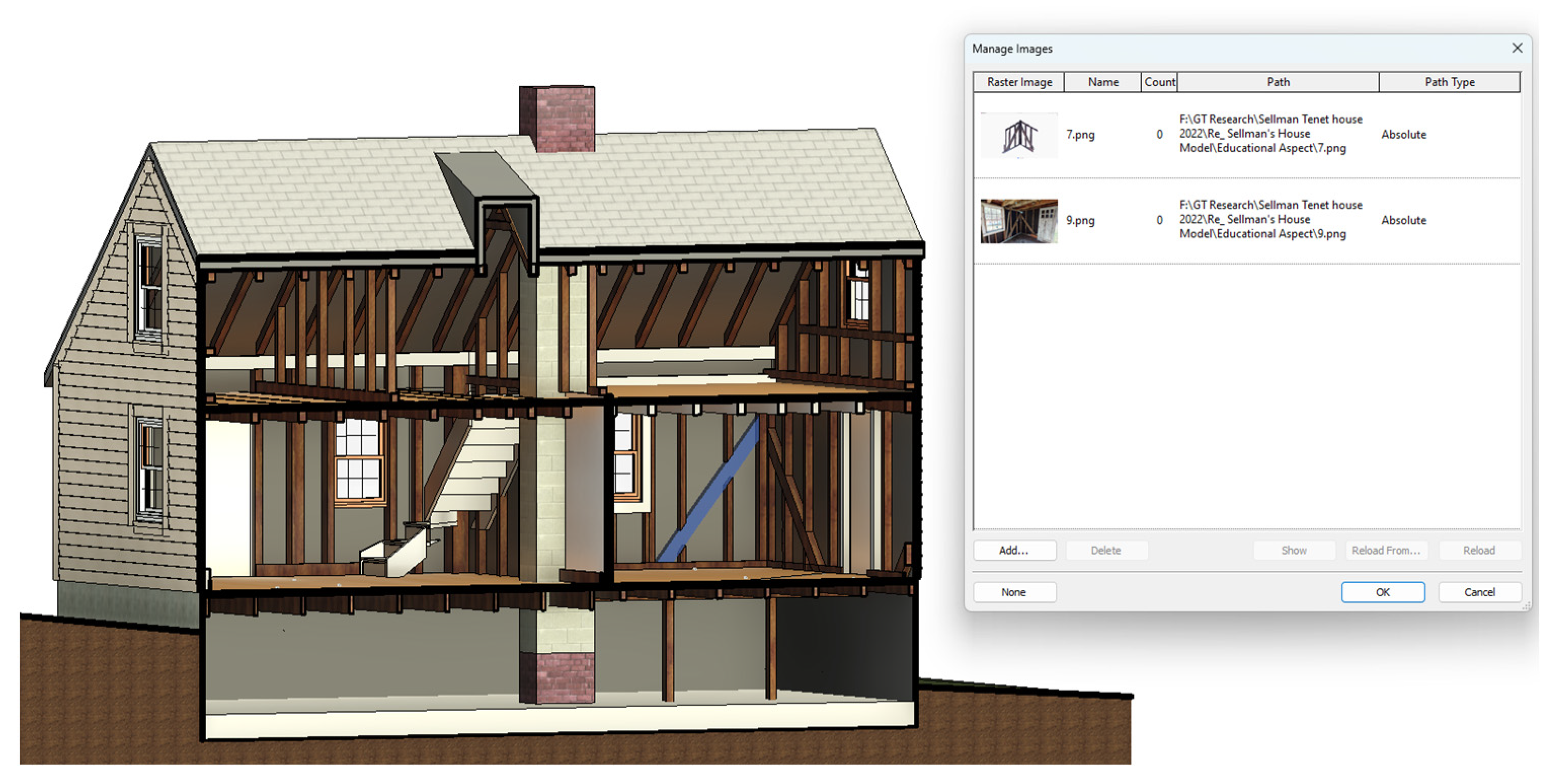Cancel the Manage Images dialog

pyautogui.click(x=1479, y=592)
